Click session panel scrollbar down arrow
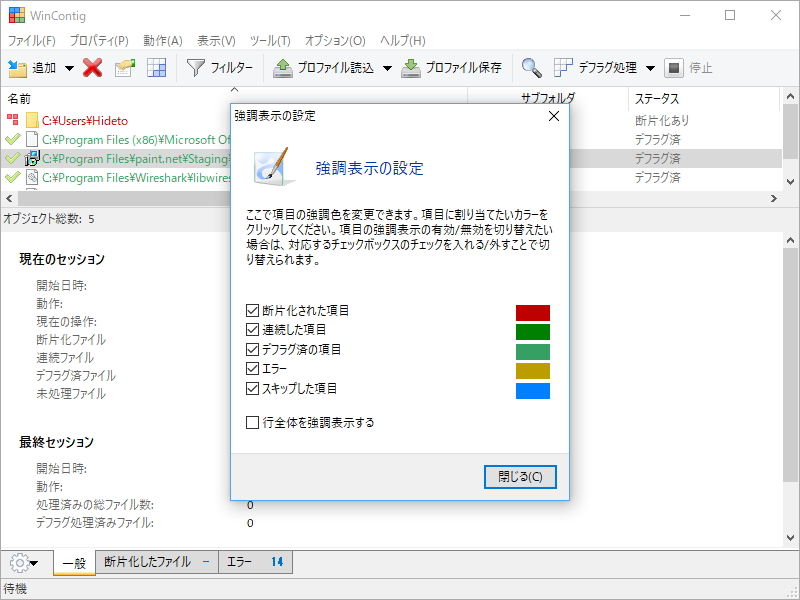 click(x=790, y=537)
